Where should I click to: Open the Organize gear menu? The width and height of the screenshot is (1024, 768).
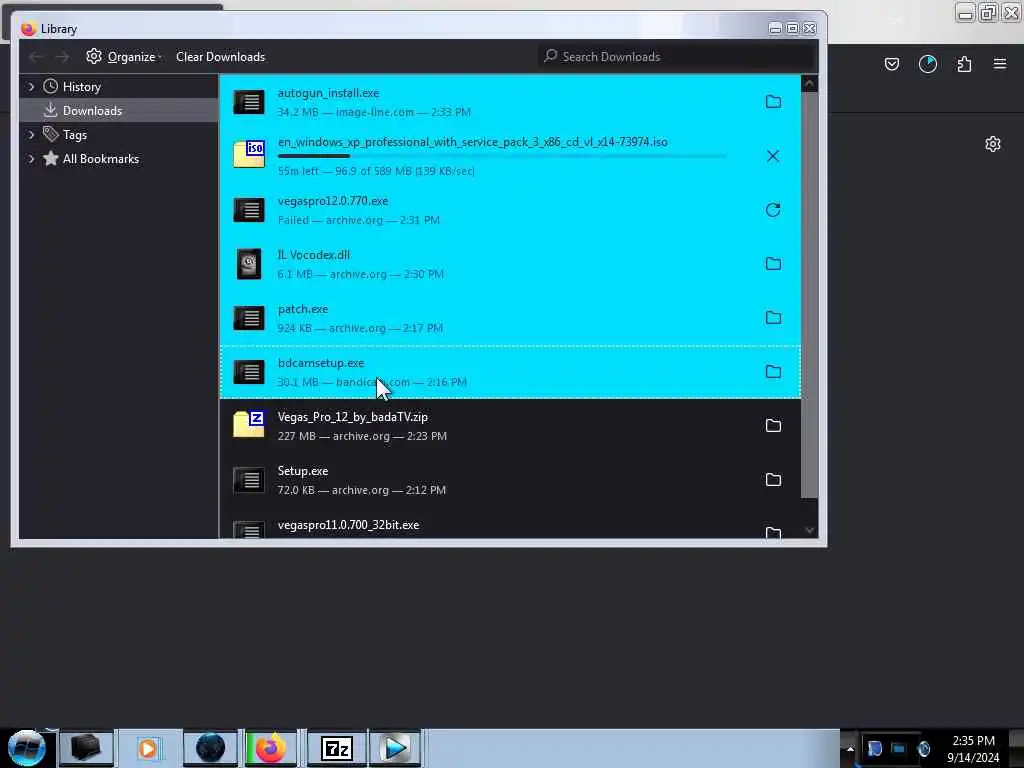123,57
